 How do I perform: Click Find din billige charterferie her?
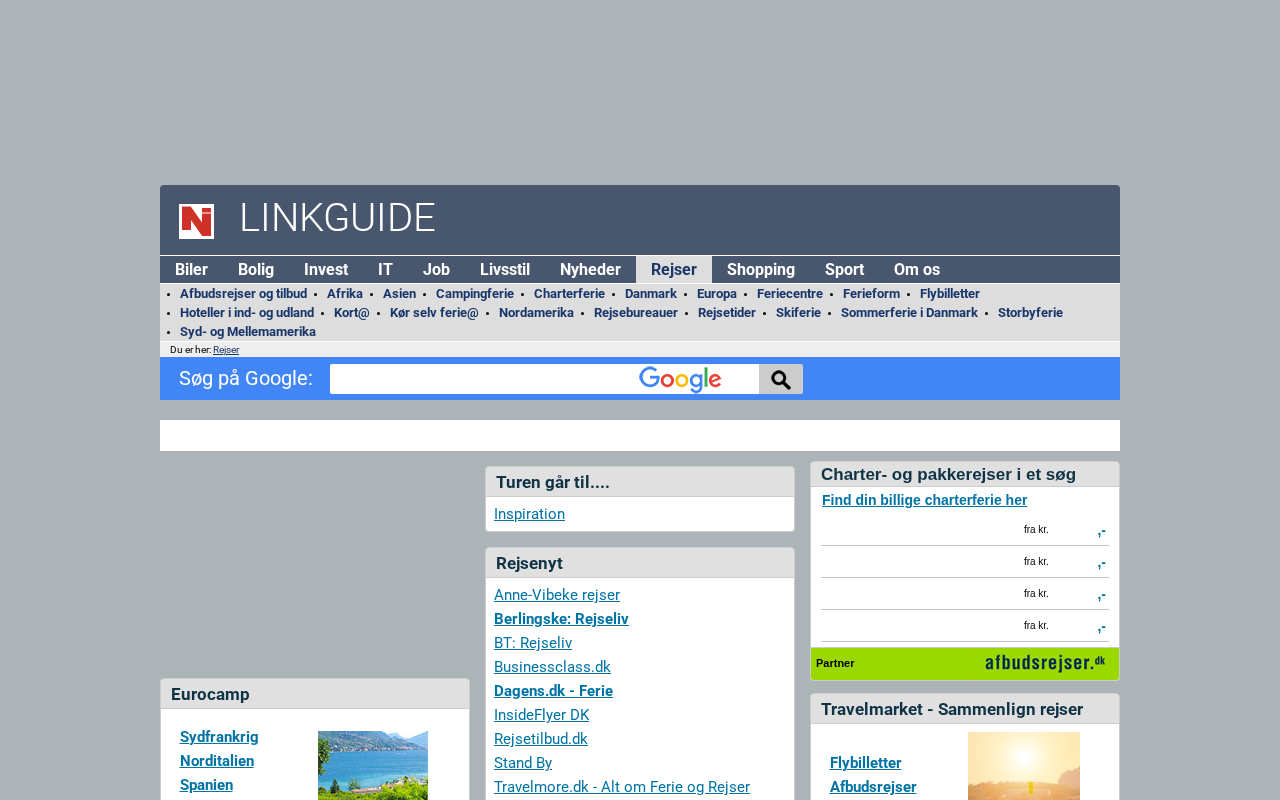click(924, 500)
